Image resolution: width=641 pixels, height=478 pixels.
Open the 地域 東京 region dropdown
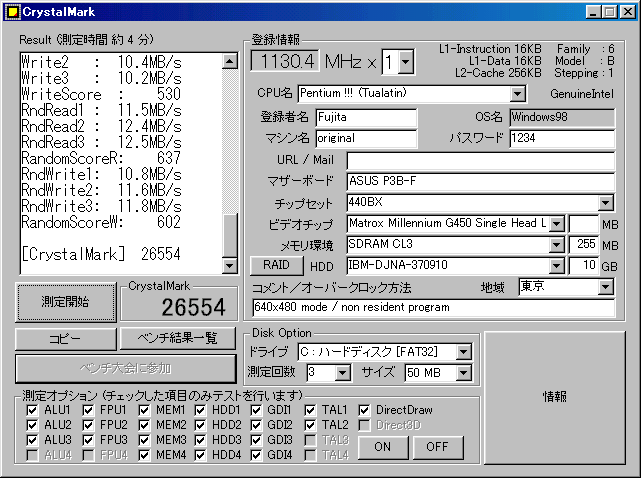click(x=605, y=287)
